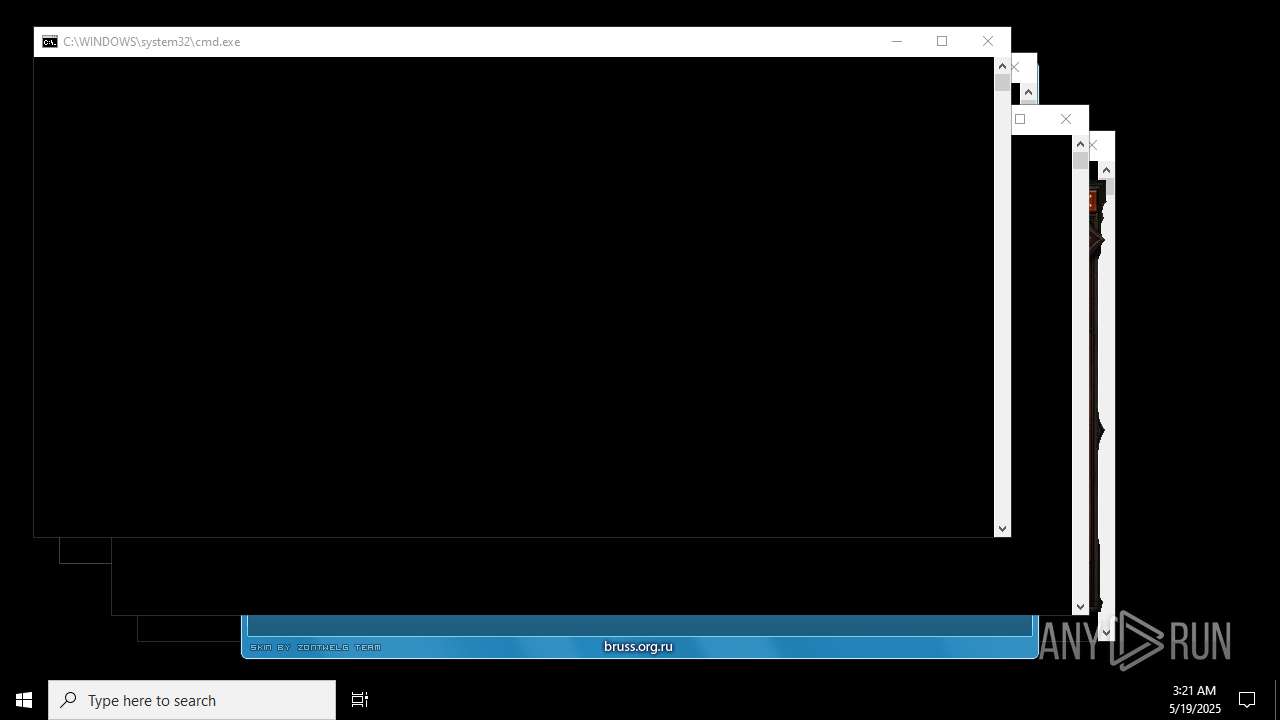The width and height of the screenshot is (1280, 720).
Task: Open Task View from taskbar
Action: [x=360, y=700]
